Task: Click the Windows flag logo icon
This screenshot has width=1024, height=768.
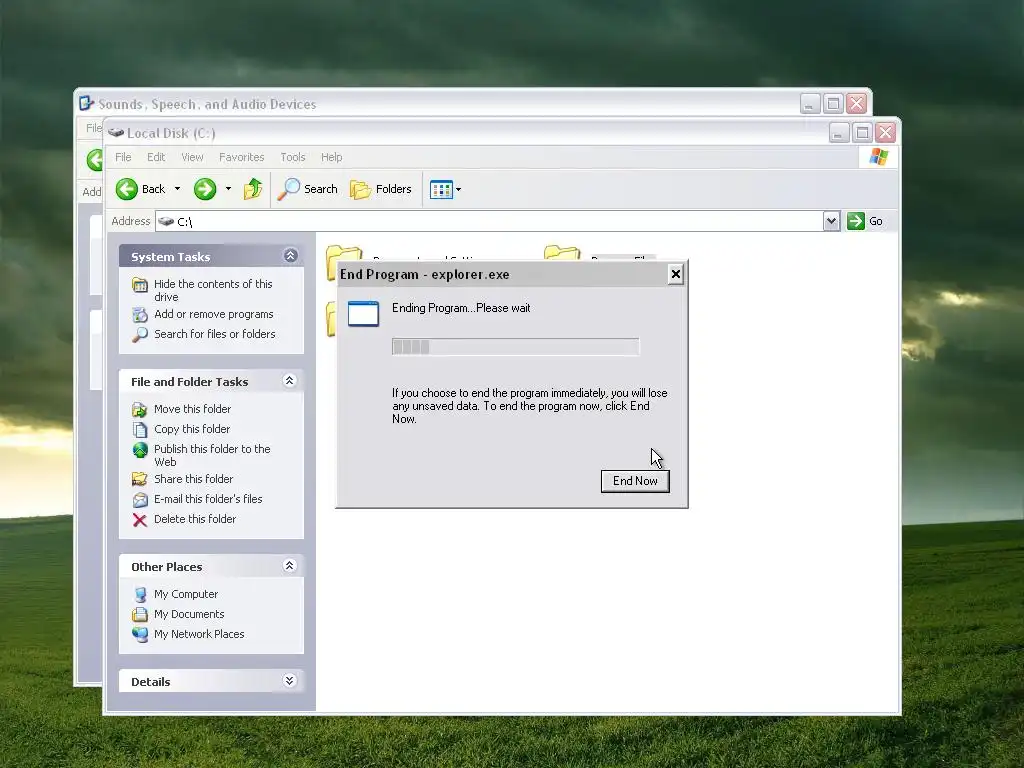Action: click(x=878, y=157)
